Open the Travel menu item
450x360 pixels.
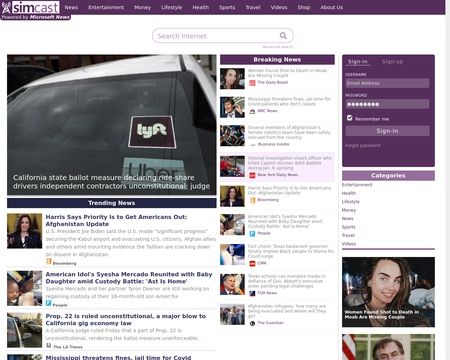pos(253,7)
